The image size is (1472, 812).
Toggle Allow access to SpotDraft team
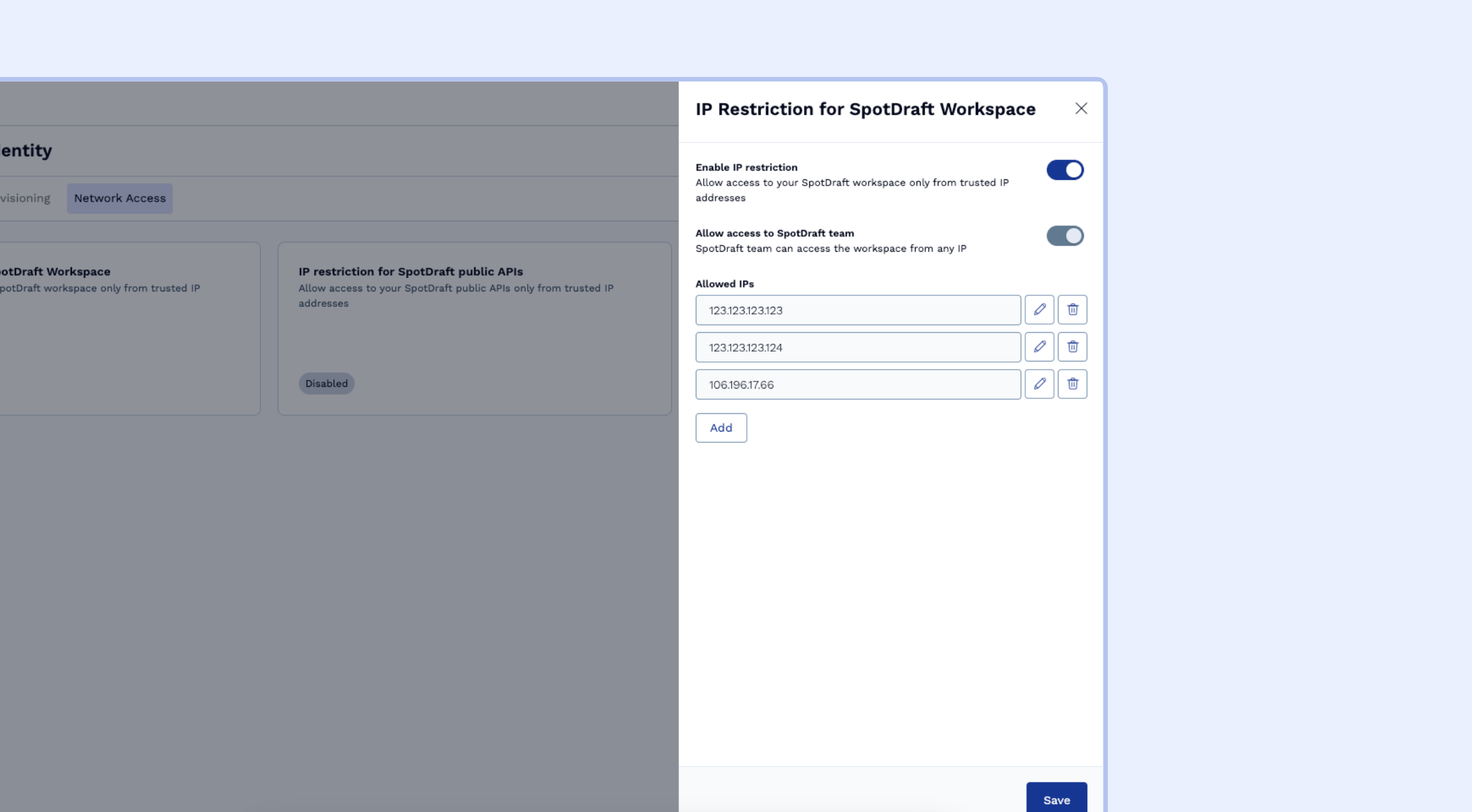[1065, 236]
